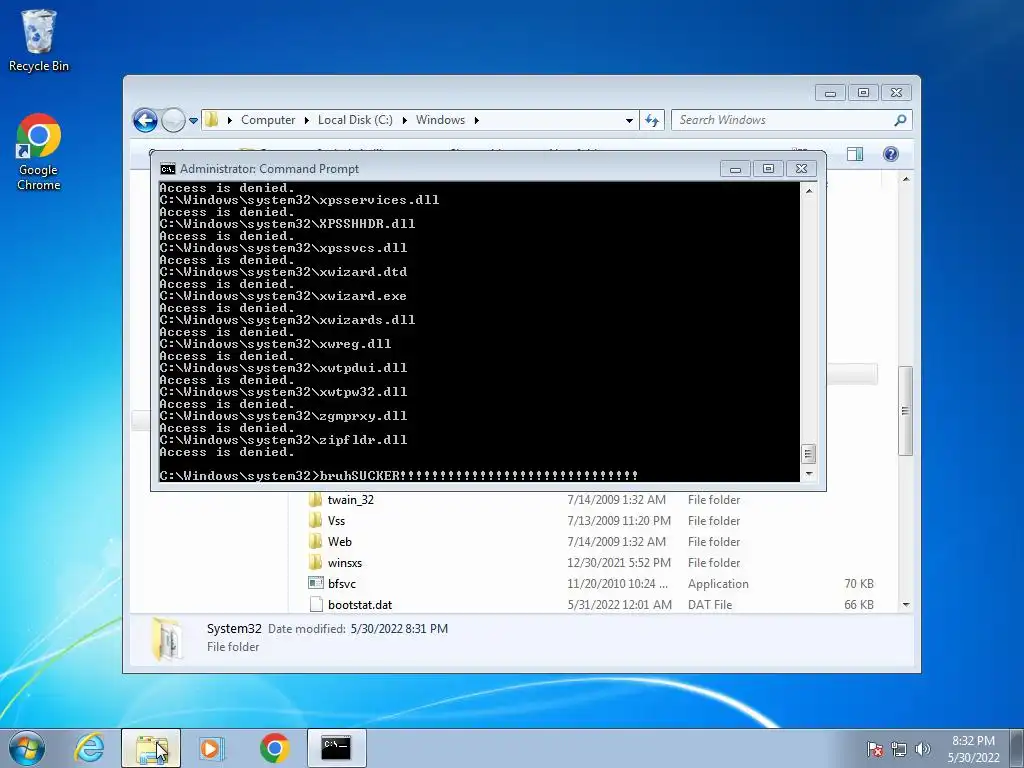Click the Vss folder icon
Screen dimensions: 1024x768
[315, 520]
